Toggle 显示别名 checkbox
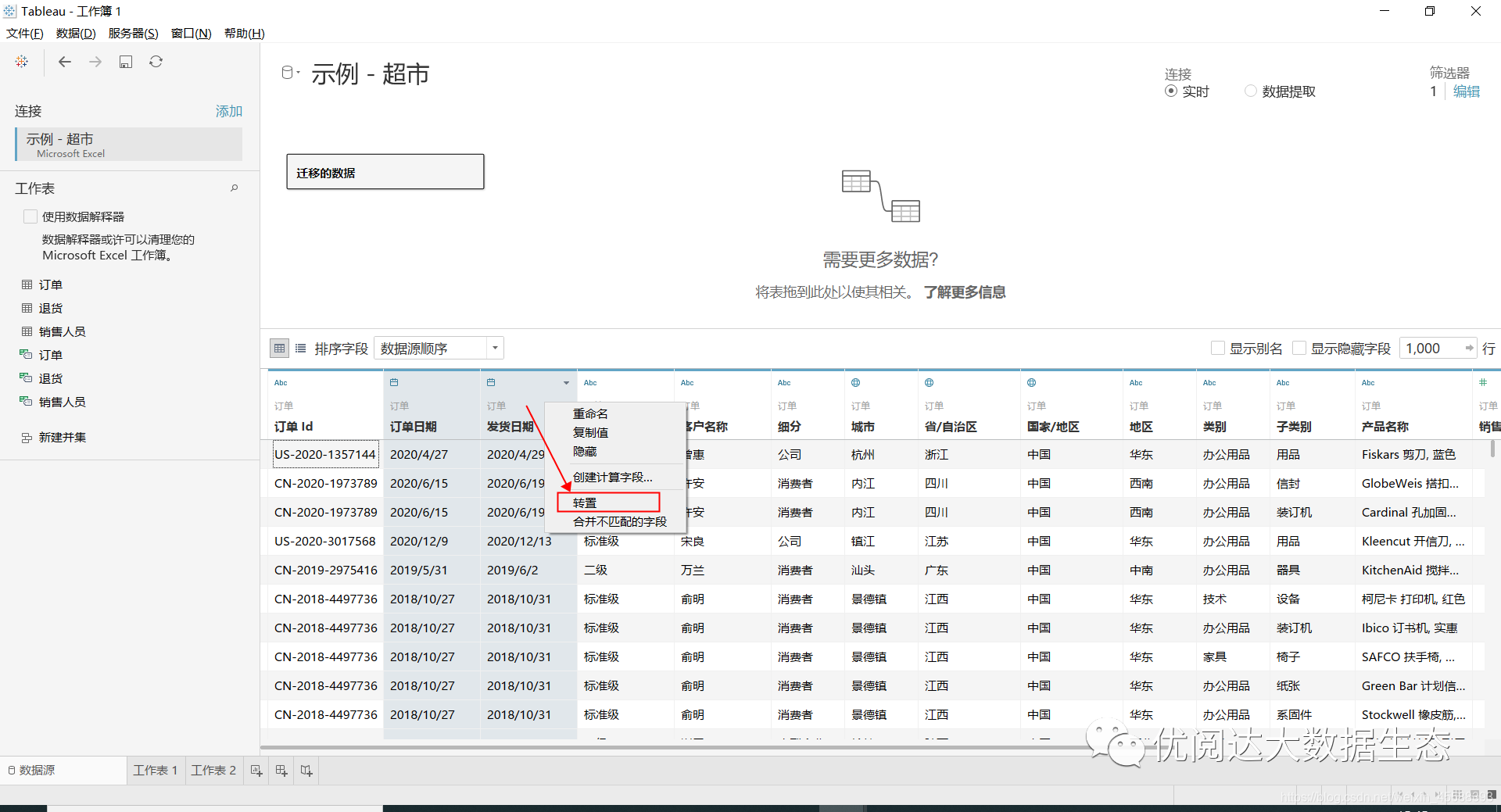 [1218, 349]
